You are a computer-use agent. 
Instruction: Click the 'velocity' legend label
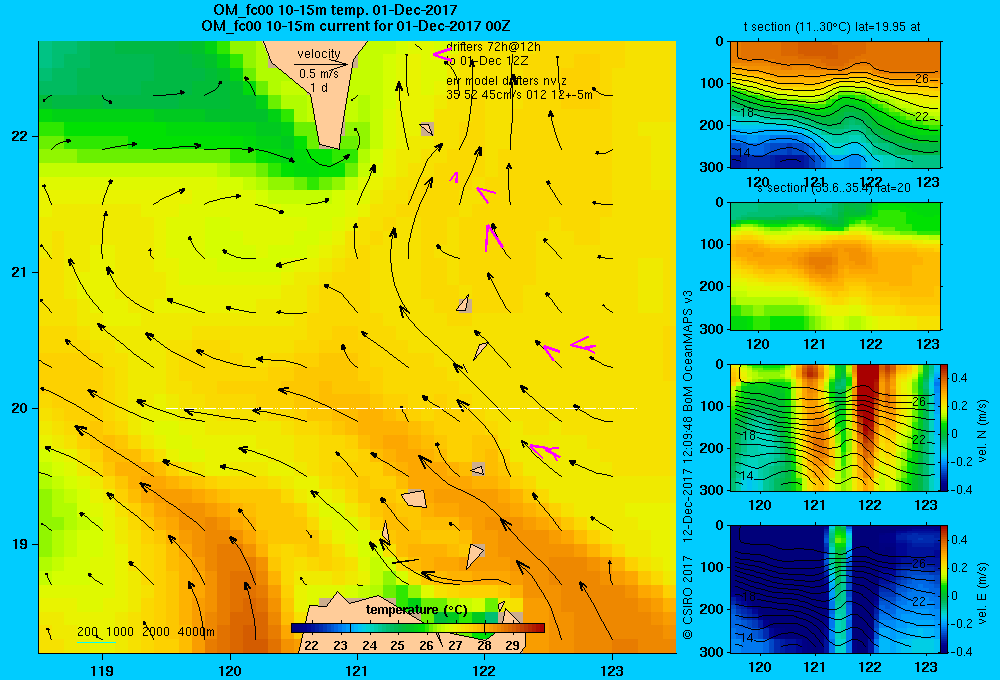pos(319,54)
